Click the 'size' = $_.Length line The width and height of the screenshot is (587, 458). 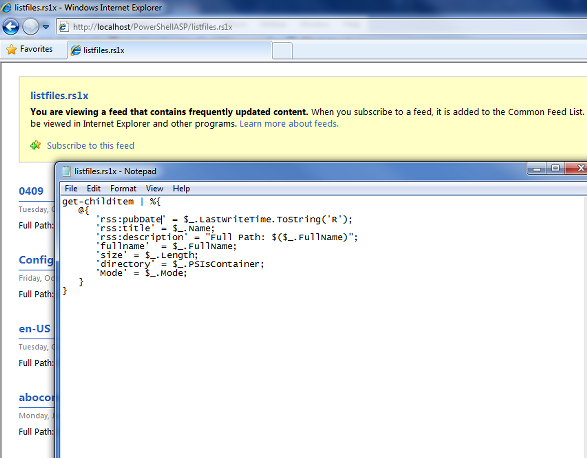click(147, 255)
